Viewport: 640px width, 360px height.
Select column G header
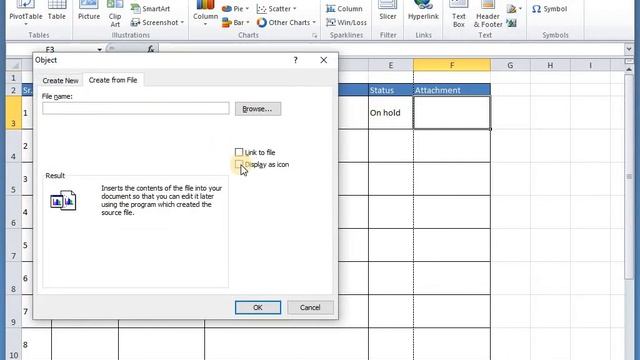(x=510, y=65)
